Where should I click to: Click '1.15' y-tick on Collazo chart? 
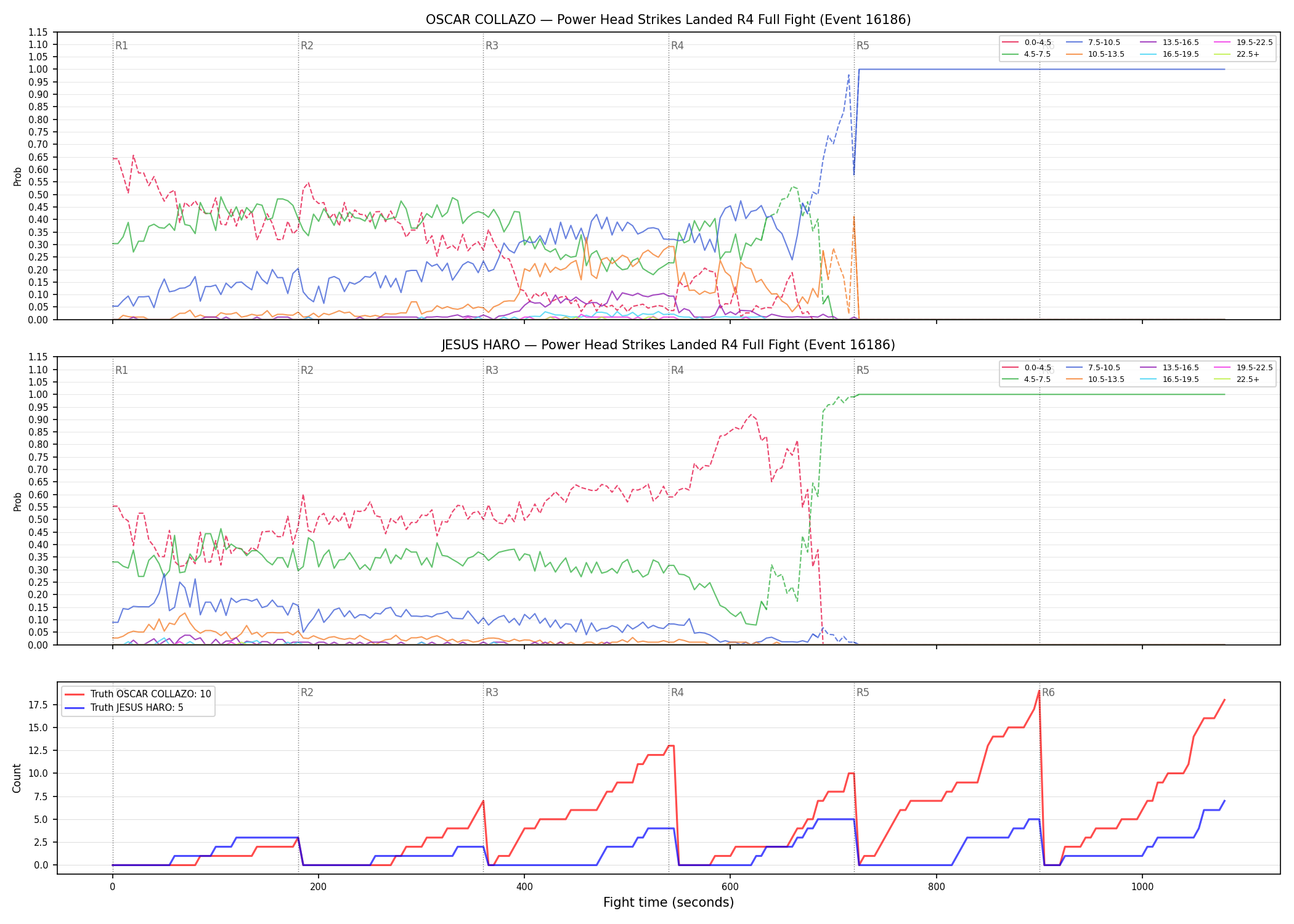[x=39, y=32]
